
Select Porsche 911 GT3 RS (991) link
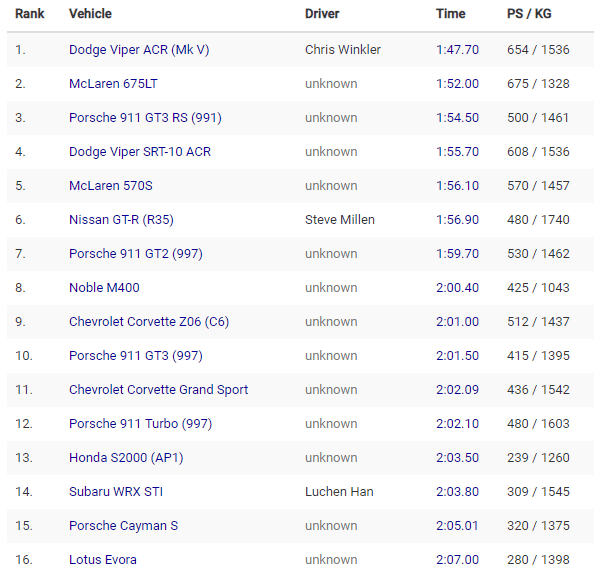(145, 118)
